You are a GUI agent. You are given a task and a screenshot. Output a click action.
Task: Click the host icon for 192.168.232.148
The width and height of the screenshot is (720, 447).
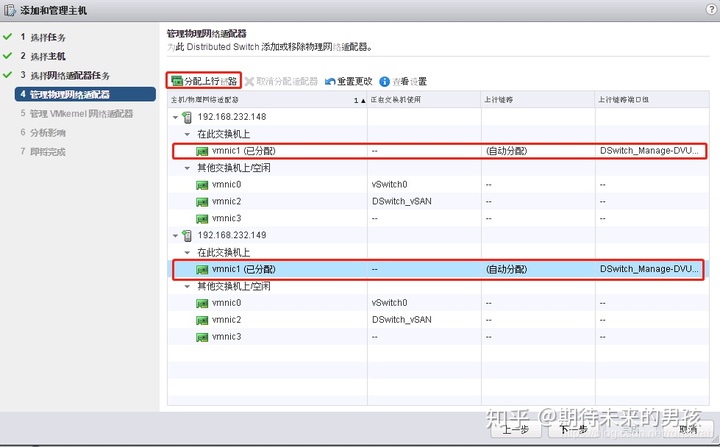click(x=187, y=117)
